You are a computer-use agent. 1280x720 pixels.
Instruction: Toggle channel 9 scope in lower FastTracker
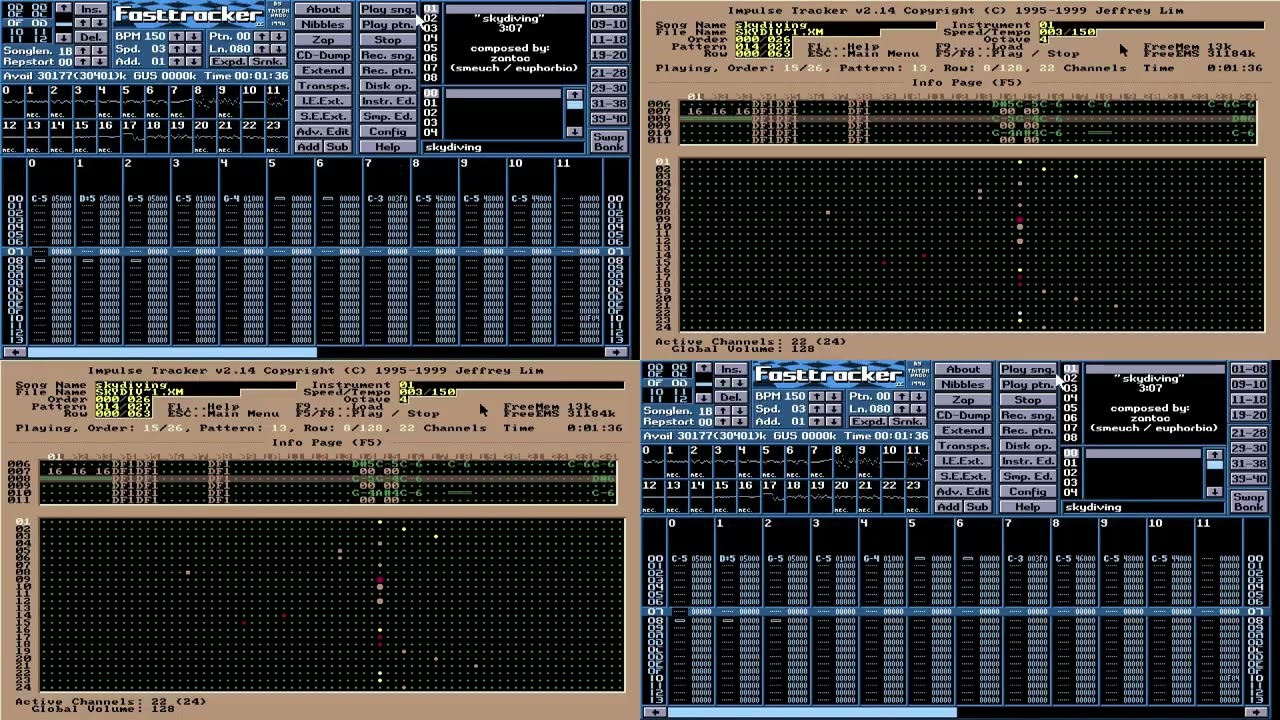point(869,462)
